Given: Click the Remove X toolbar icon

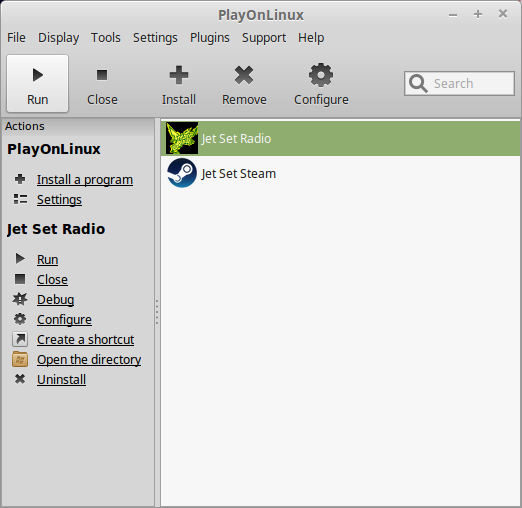Looking at the screenshot, I should click(x=244, y=75).
